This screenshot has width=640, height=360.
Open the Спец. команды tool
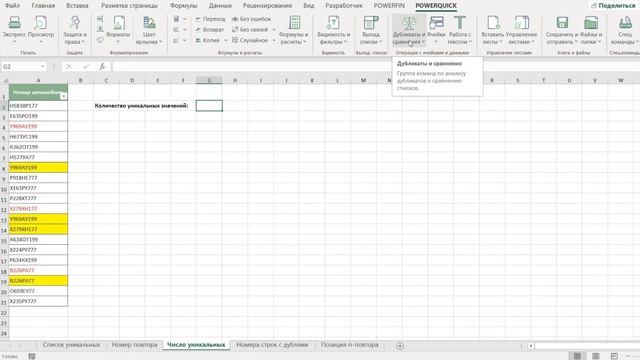pos(625,30)
